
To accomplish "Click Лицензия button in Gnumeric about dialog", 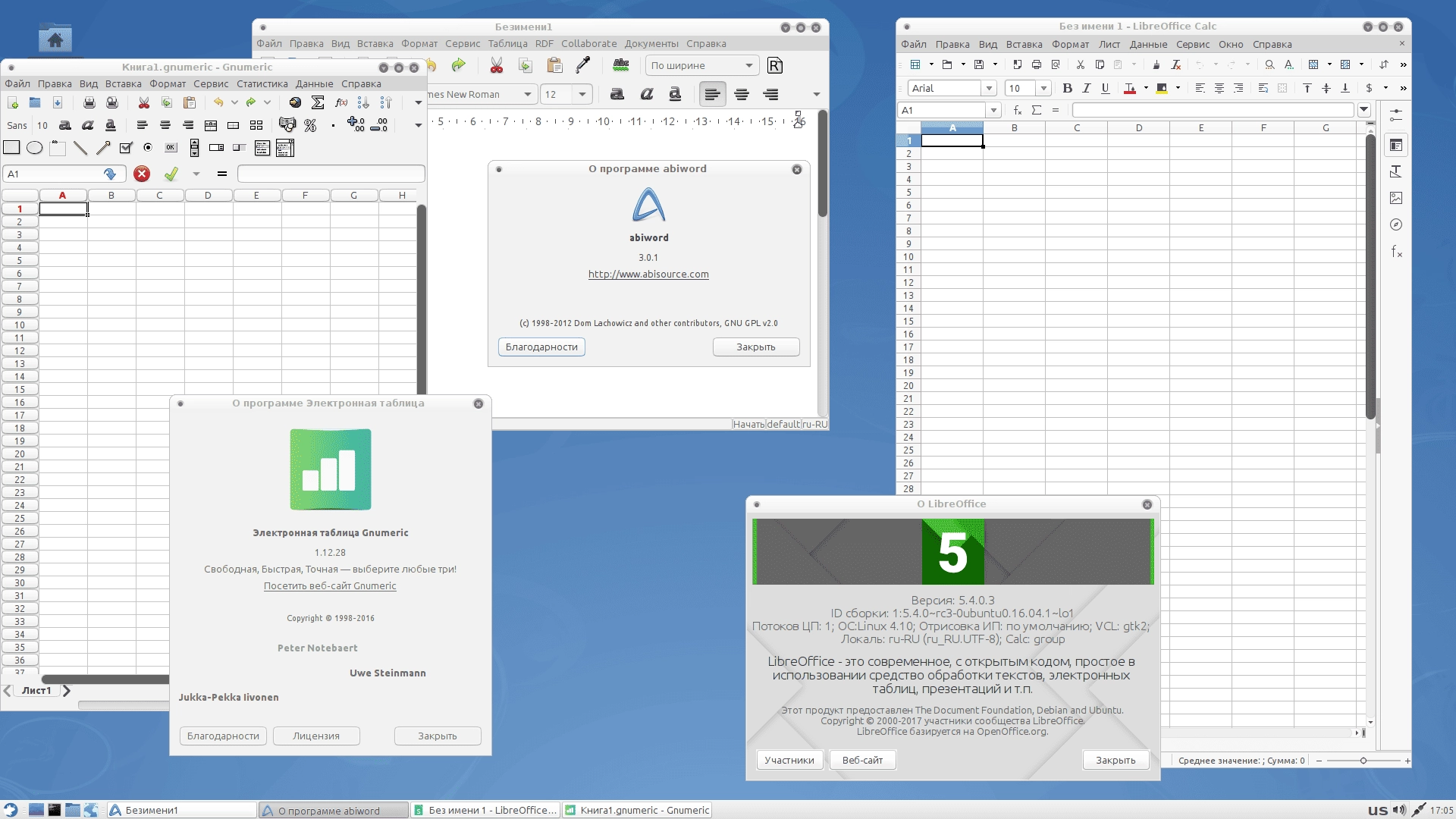I will (316, 736).
